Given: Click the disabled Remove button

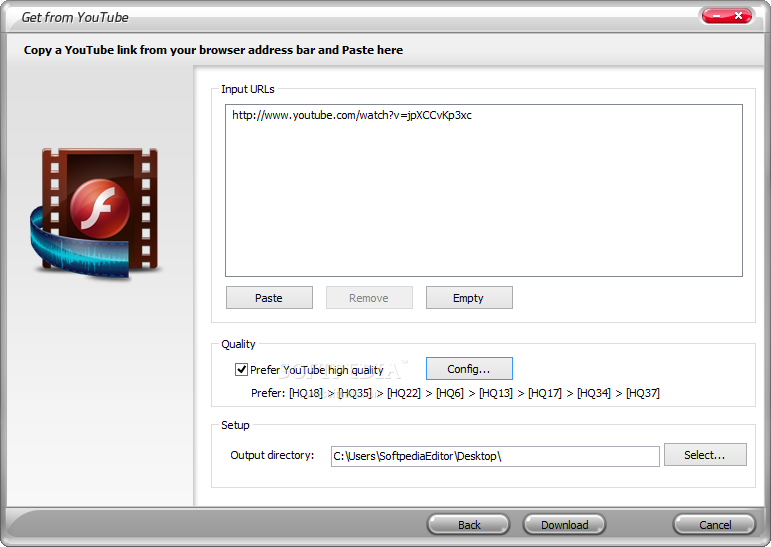Looking at the screenshot, I should click(369, 298).
